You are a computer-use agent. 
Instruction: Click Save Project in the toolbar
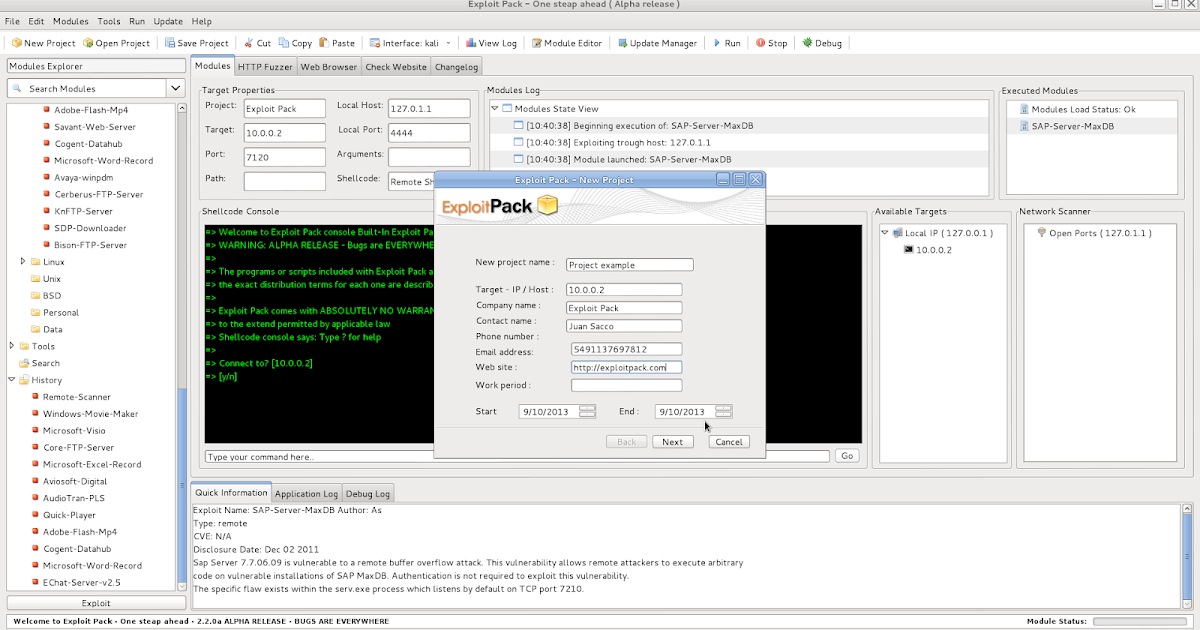click(197, 43)
